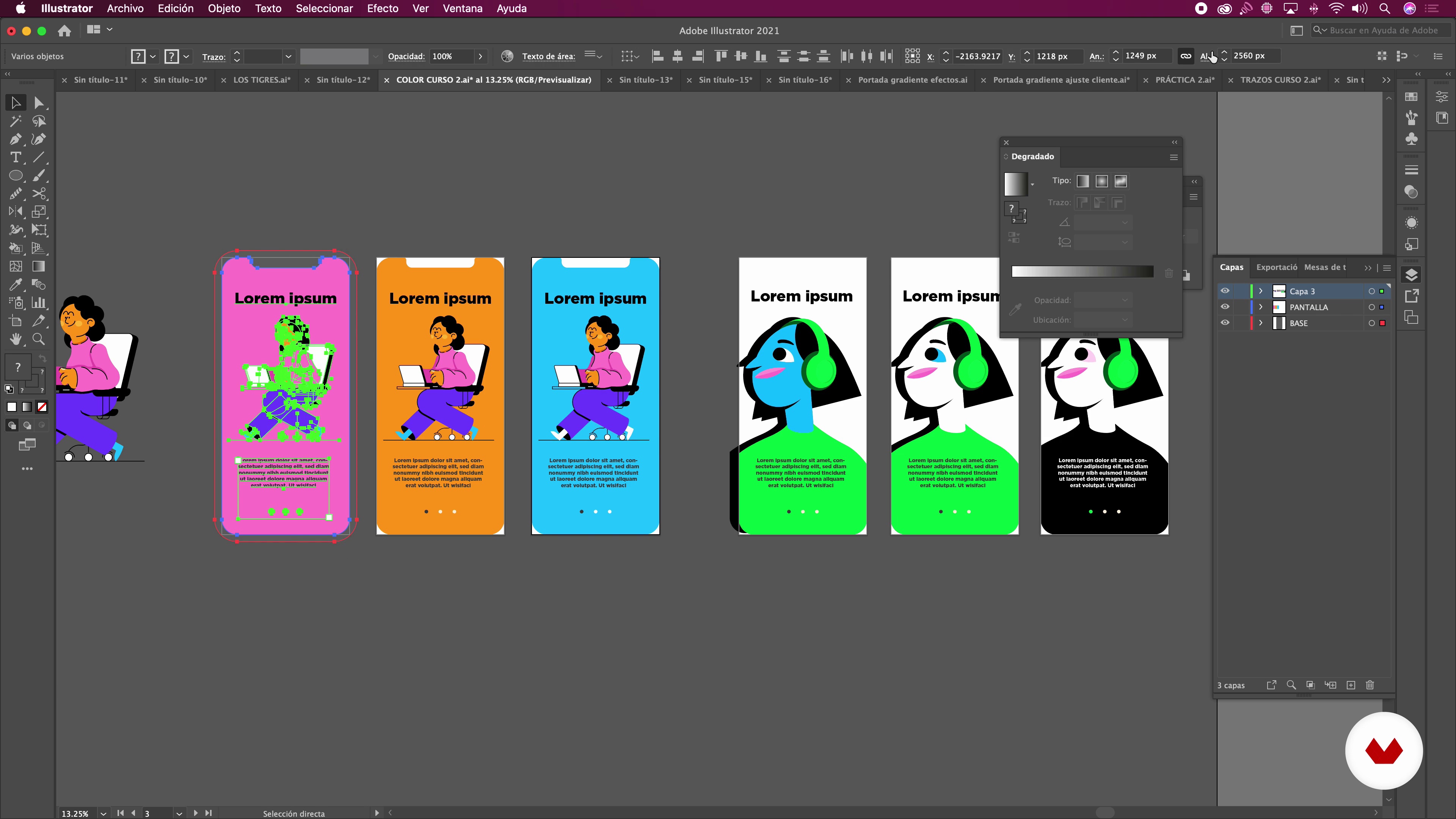
Task: Toggle visibility of BASE layer
Action: 1225,323
